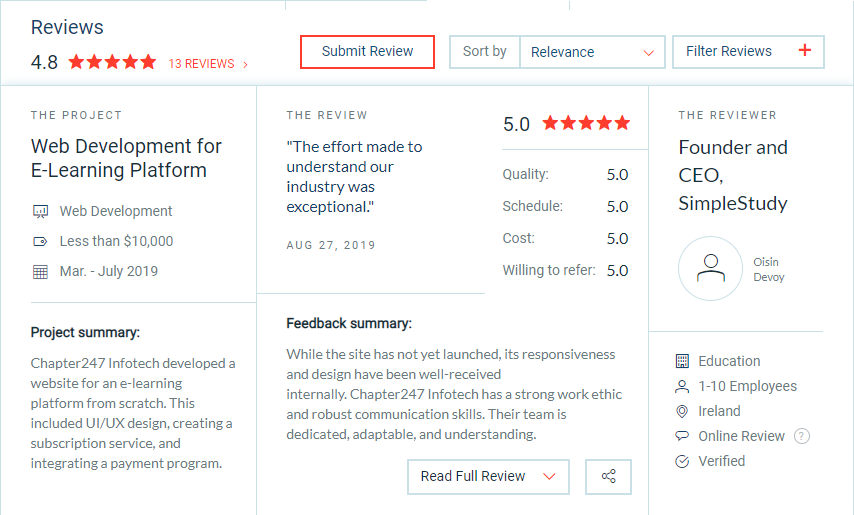Click the Verified checkmark icon
854x515 pixels.
coord(683,461)
